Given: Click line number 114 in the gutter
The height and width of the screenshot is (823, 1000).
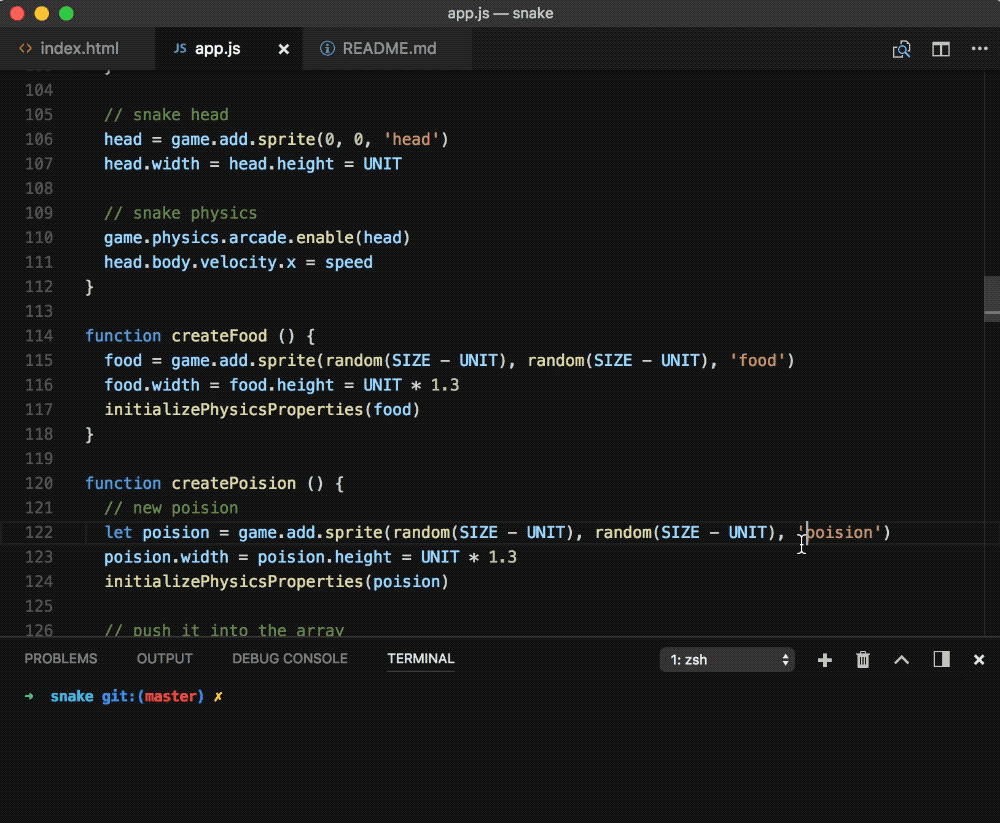Looking at the screenshot, I should (x=38, y=336).
